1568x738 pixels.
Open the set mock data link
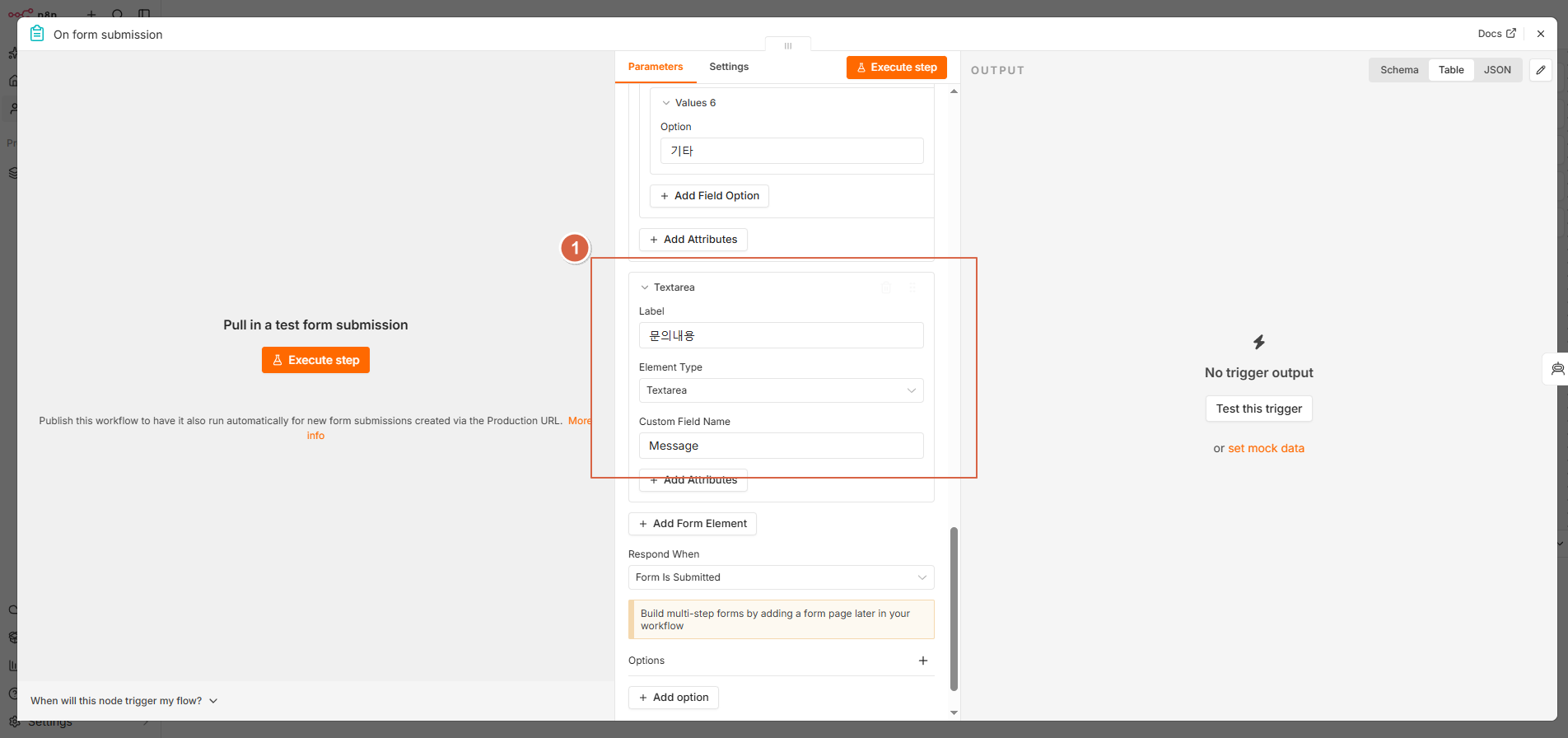[1266, 448]
